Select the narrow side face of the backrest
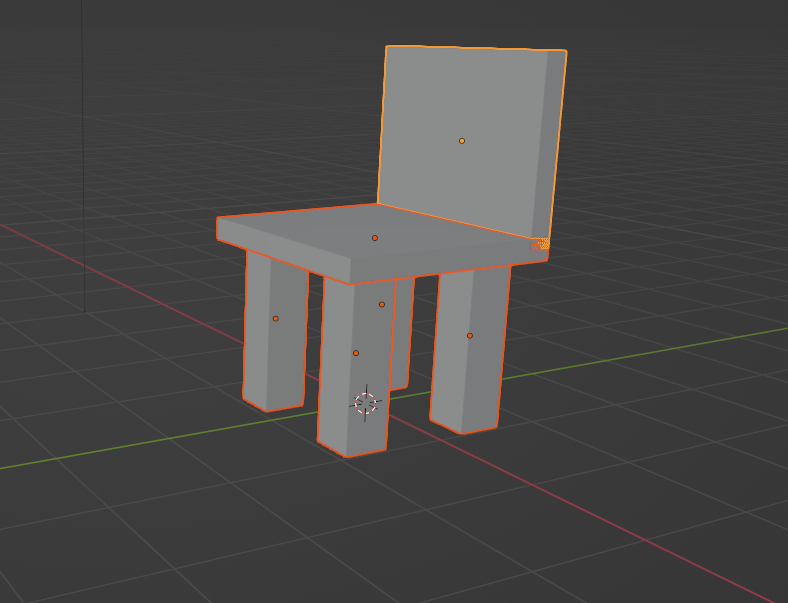The width and height of the screenshot is (788, 603). [x=549, y=146]
